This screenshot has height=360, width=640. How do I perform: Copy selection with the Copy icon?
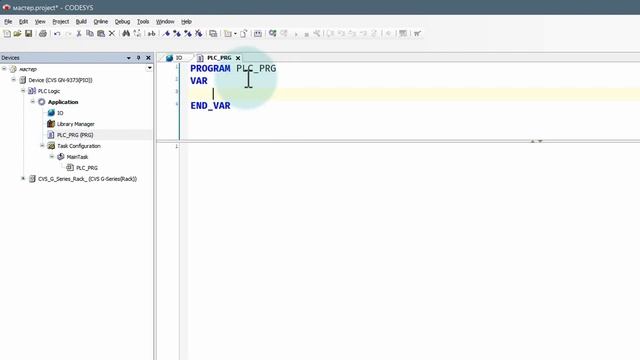90,33
